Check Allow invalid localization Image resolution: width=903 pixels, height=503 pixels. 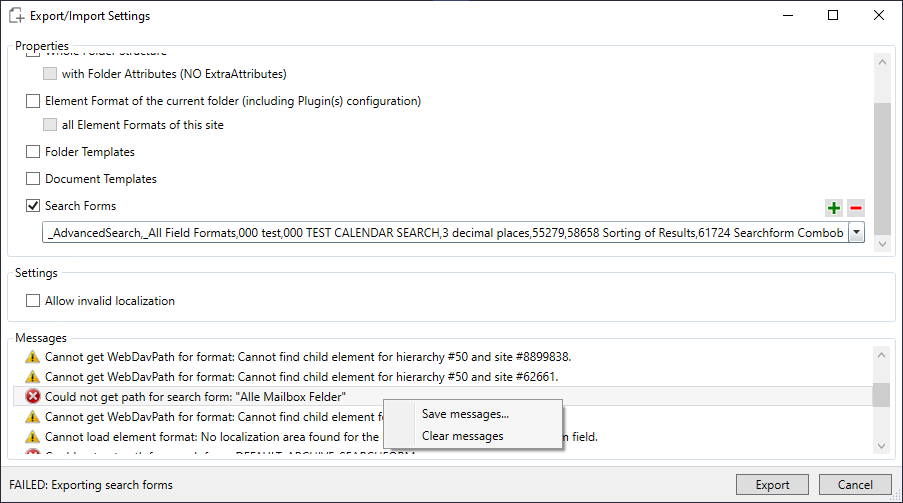[x=33, y=301]
